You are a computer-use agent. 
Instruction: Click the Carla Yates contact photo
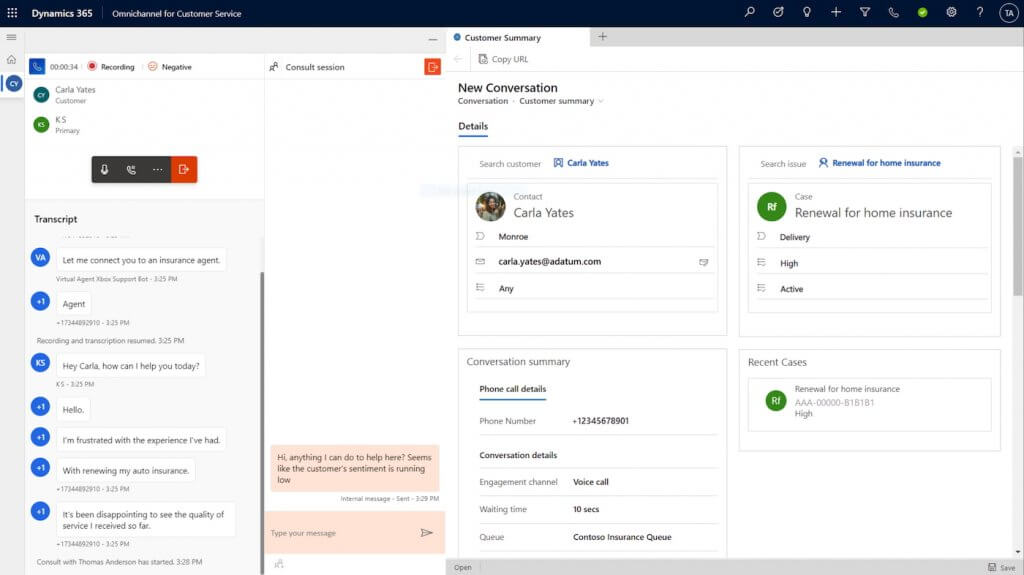pyautogui.click(x=490, y=206)
